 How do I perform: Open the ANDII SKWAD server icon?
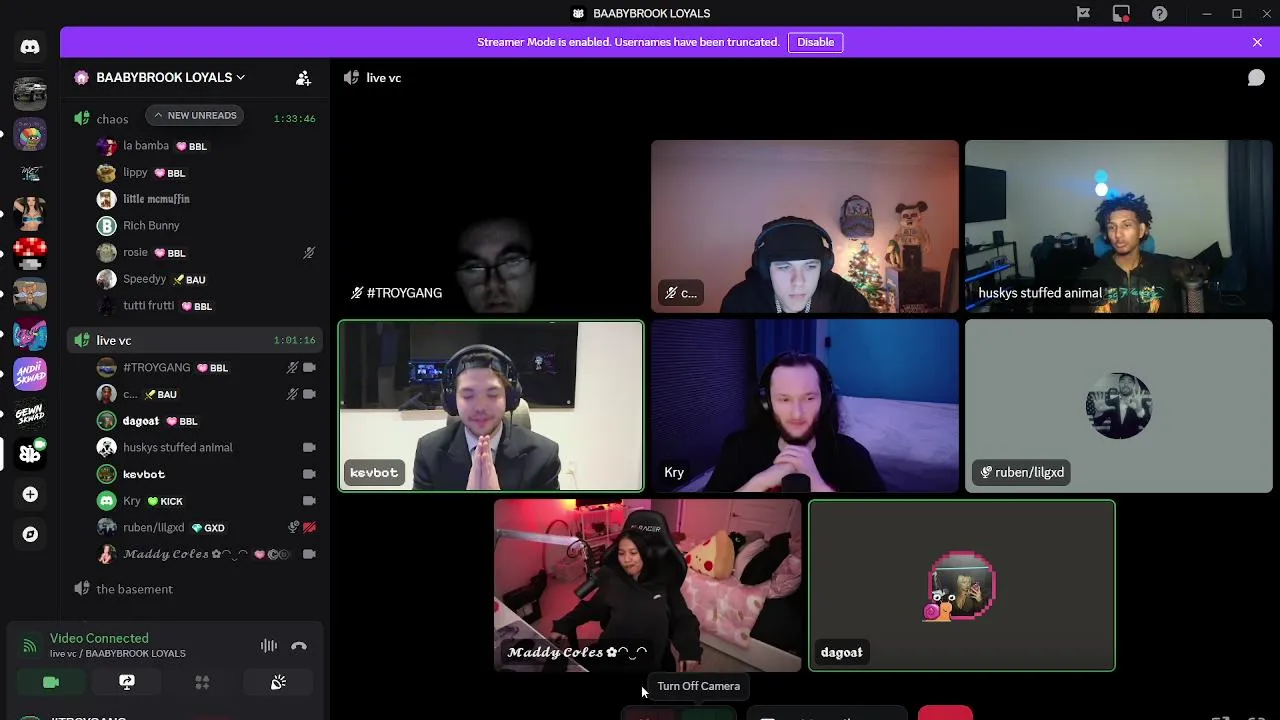pyautogui.click(x=30, y=373)
